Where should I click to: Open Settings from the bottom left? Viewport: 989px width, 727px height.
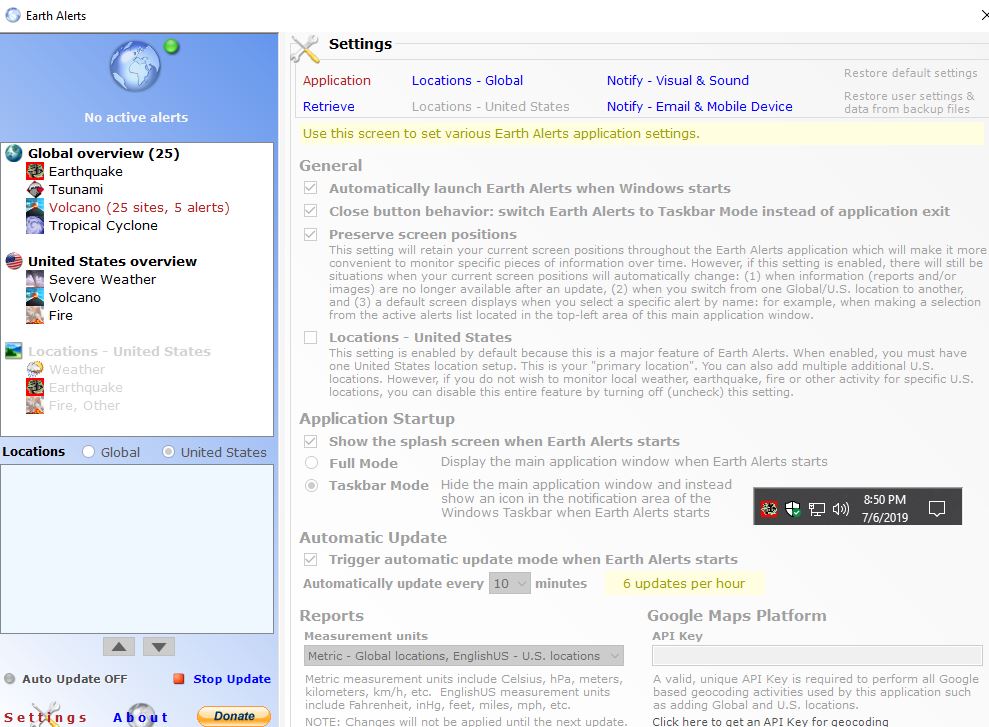(45, 717)
